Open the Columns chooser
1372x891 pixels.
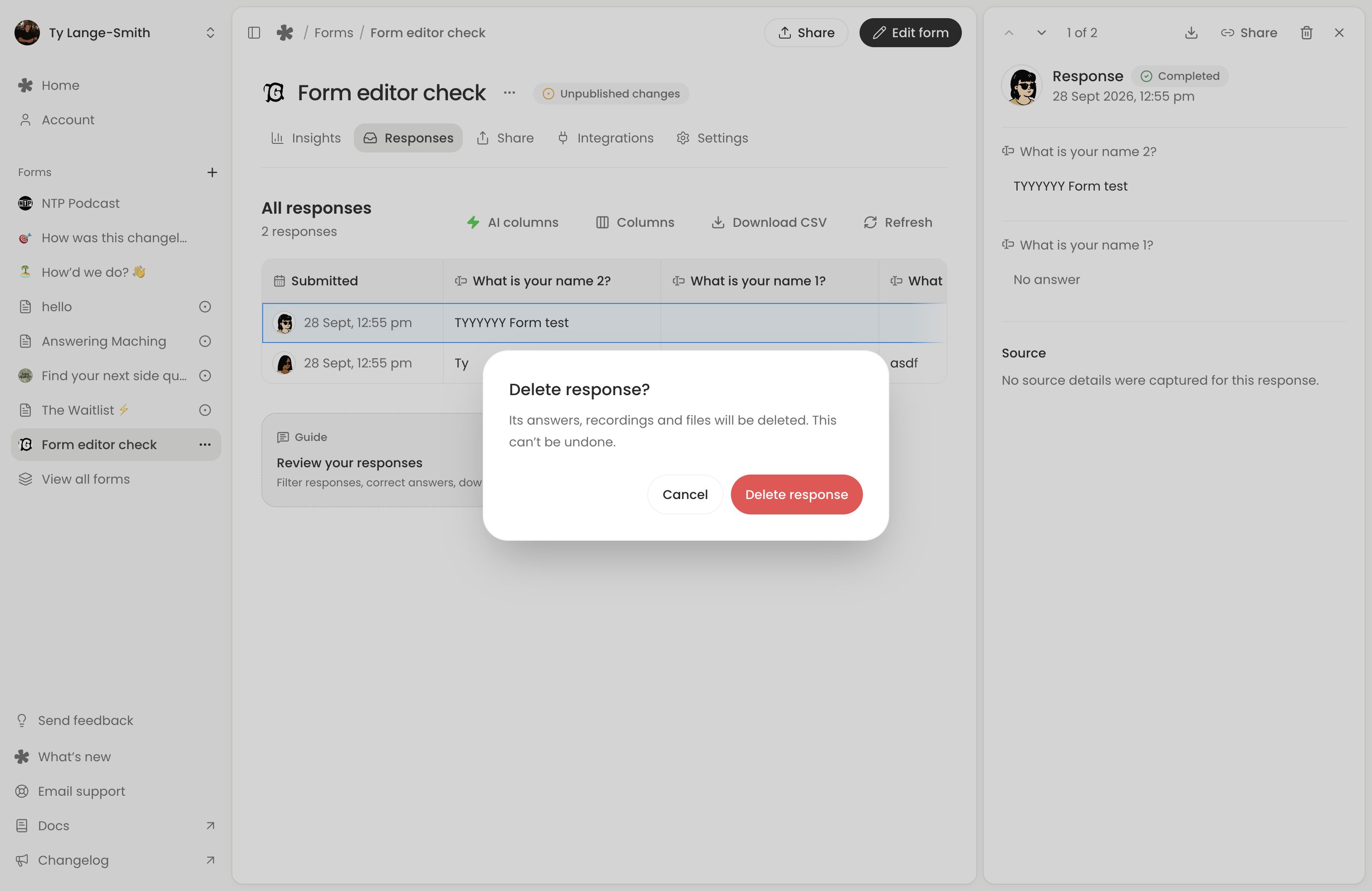tap(635, 222)
